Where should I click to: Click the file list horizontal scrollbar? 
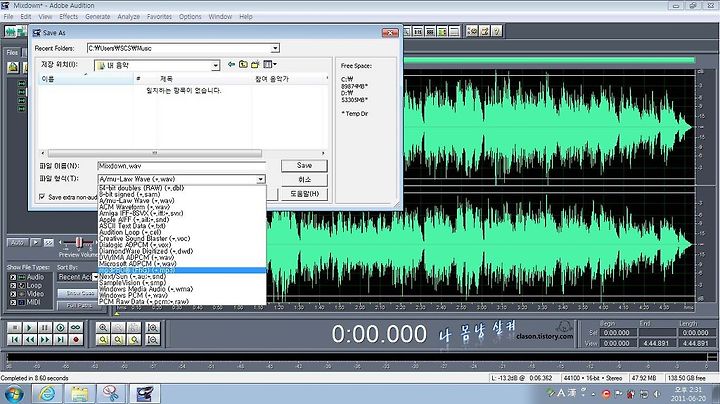point(155,153)
